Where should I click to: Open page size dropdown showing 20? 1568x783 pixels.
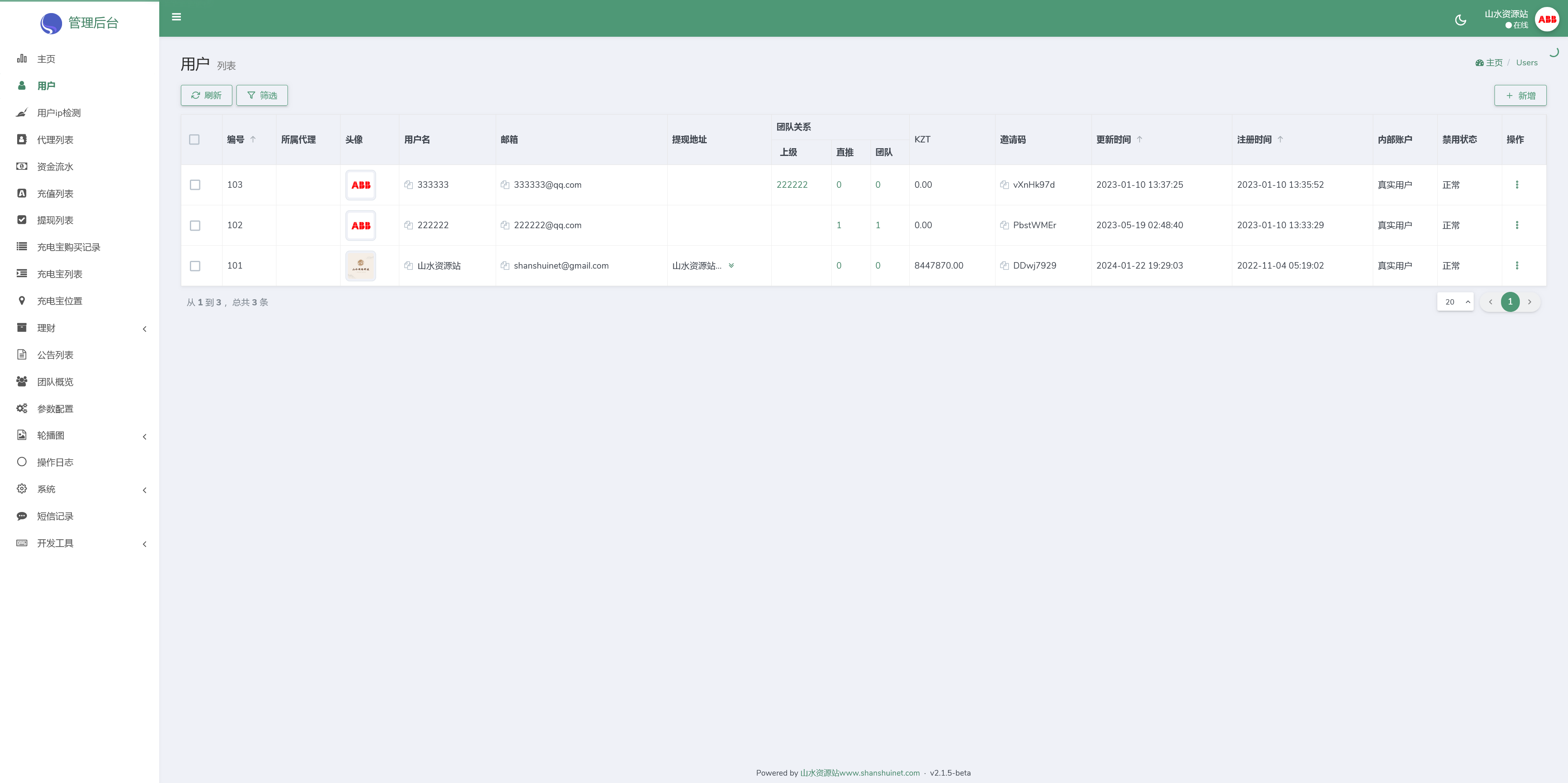1455,302
